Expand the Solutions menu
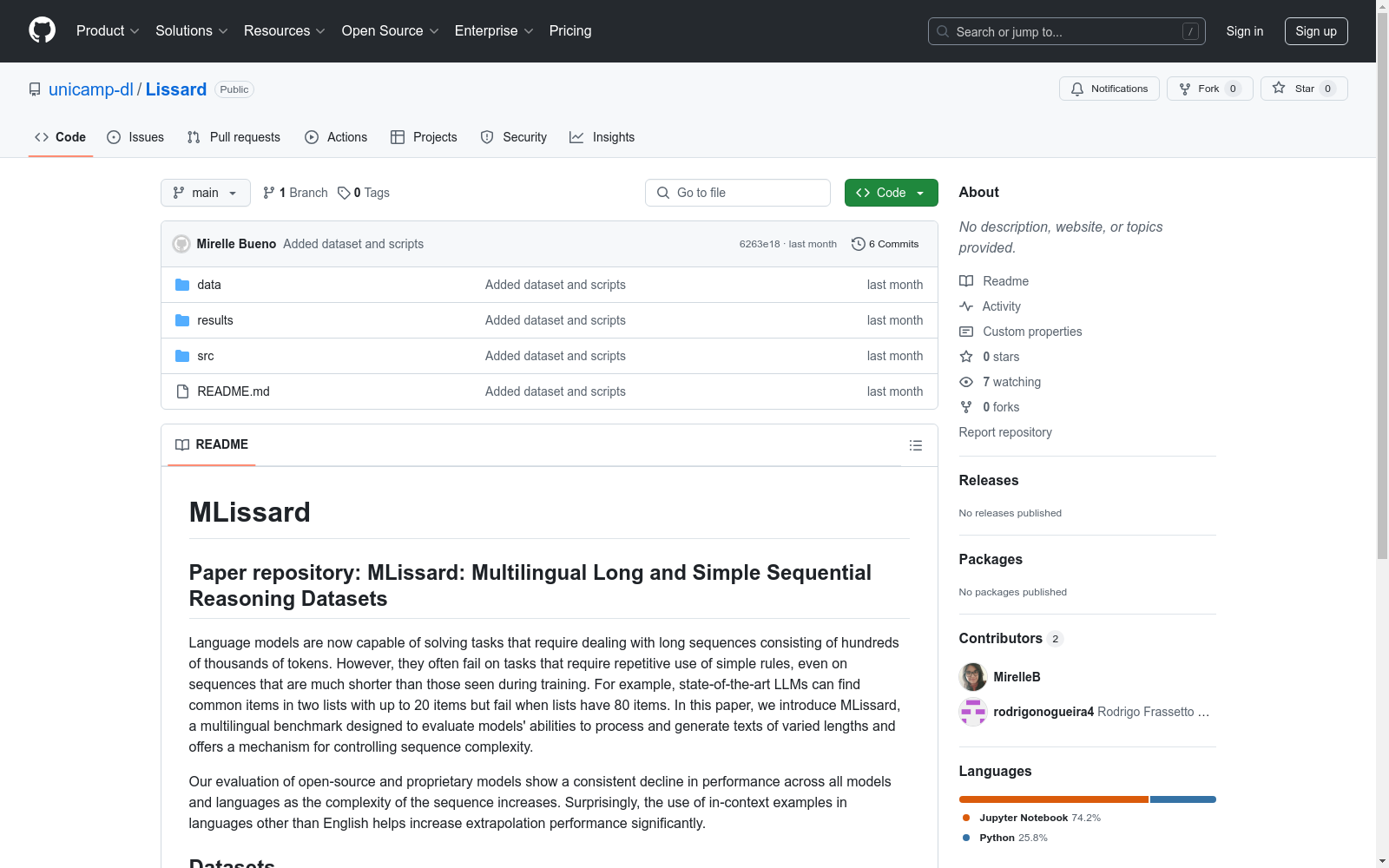 pos(192,31)
